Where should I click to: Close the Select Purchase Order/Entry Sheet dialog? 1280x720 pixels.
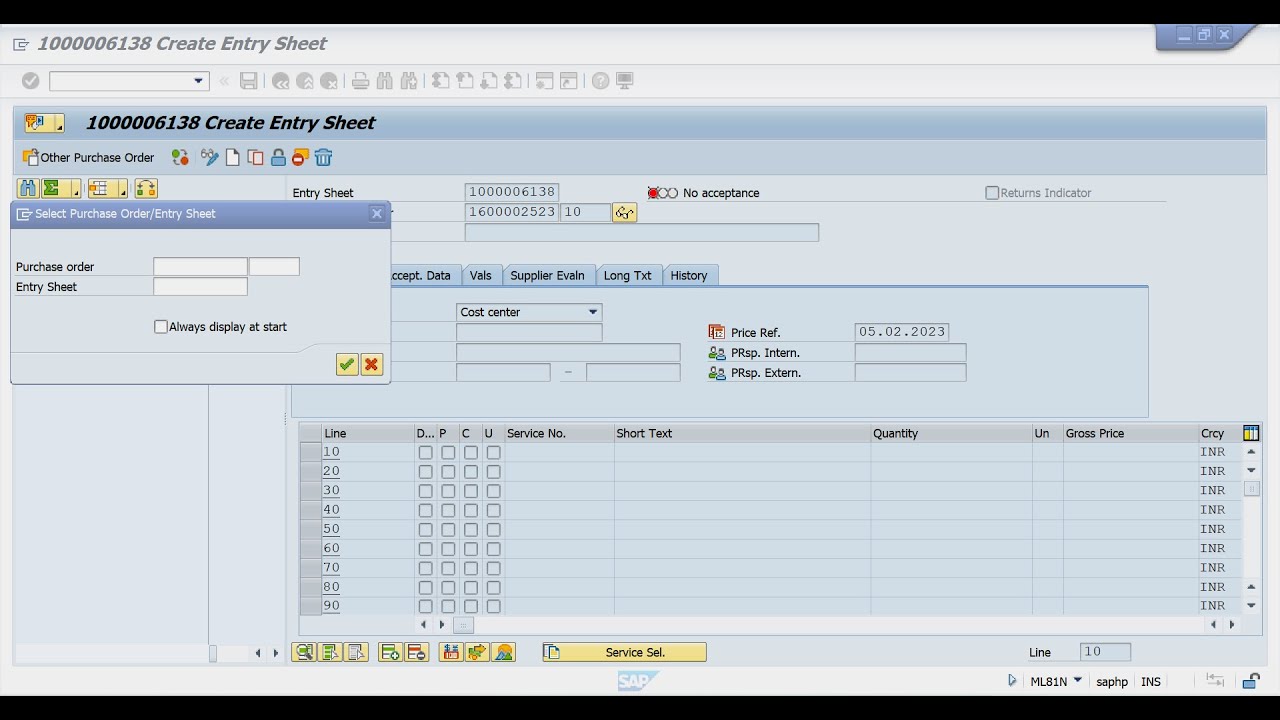pos(376,213)
